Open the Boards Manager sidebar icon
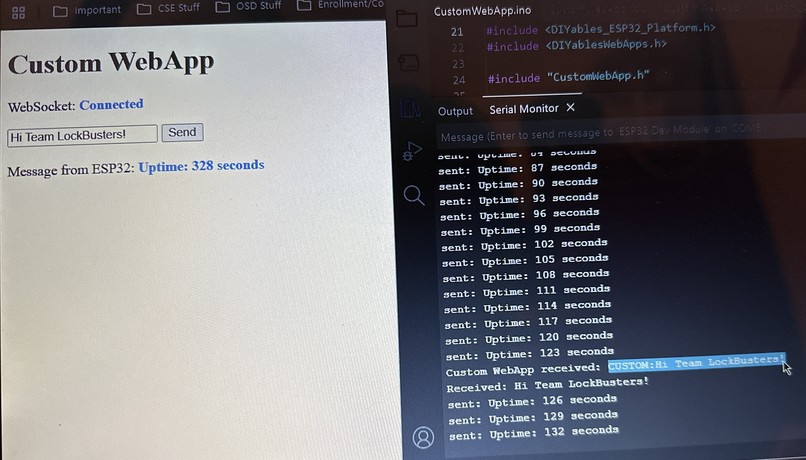Image resolution: width=806 pixels, height=460 pixels. (x=408, y=63)
